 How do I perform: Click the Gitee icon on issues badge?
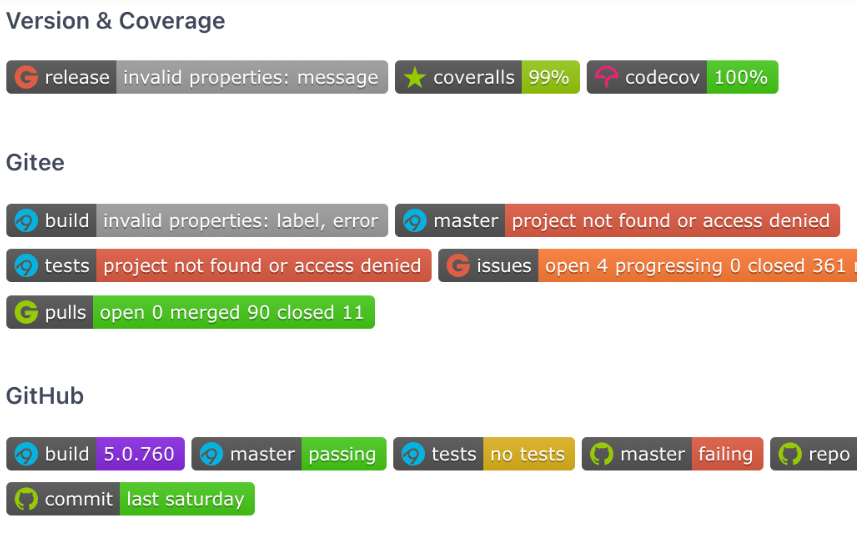458,265
